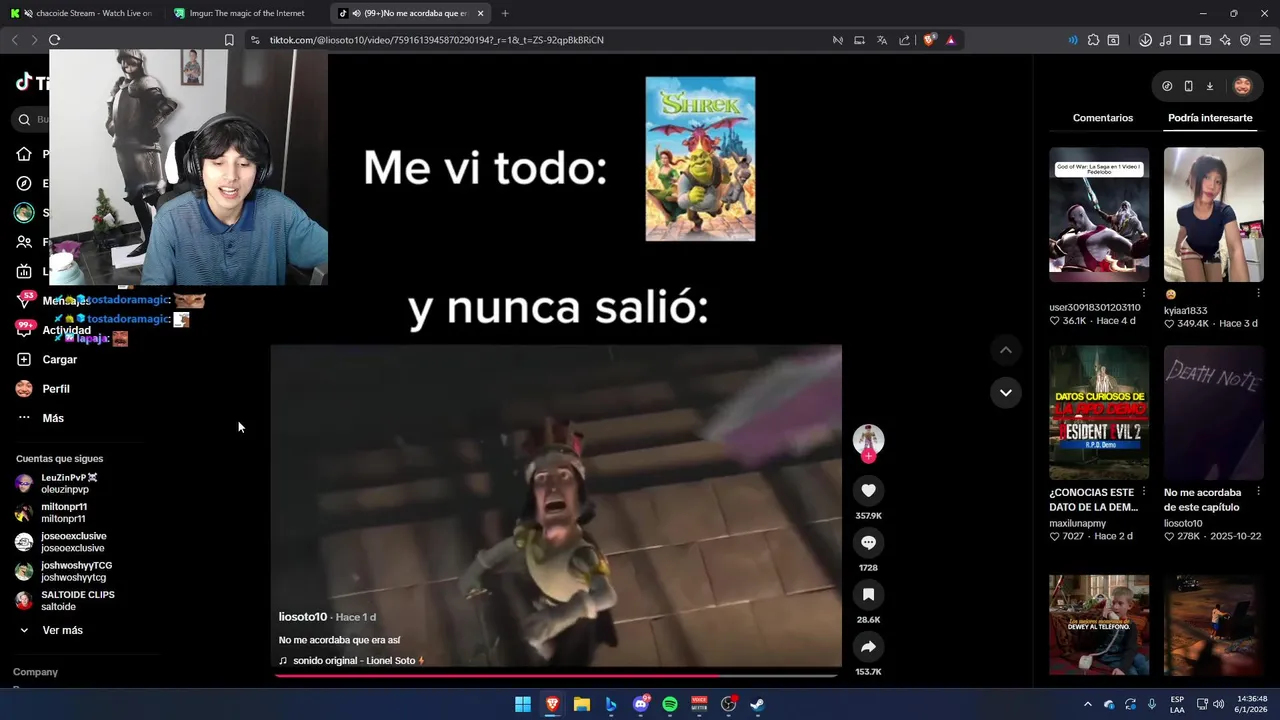Share the video with the arrow icon

coord(868,646)
